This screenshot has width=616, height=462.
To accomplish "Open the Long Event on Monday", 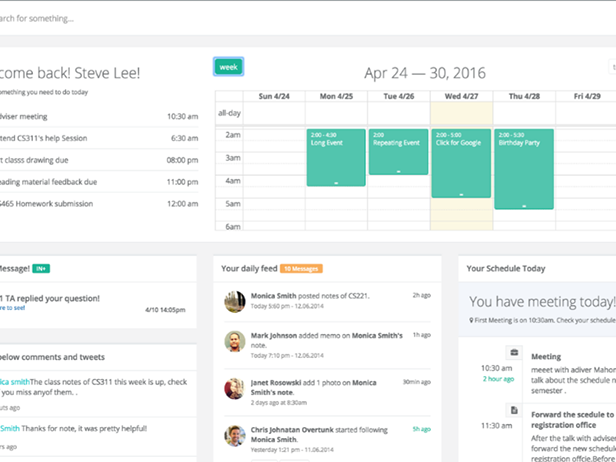I will pos(336,158).
